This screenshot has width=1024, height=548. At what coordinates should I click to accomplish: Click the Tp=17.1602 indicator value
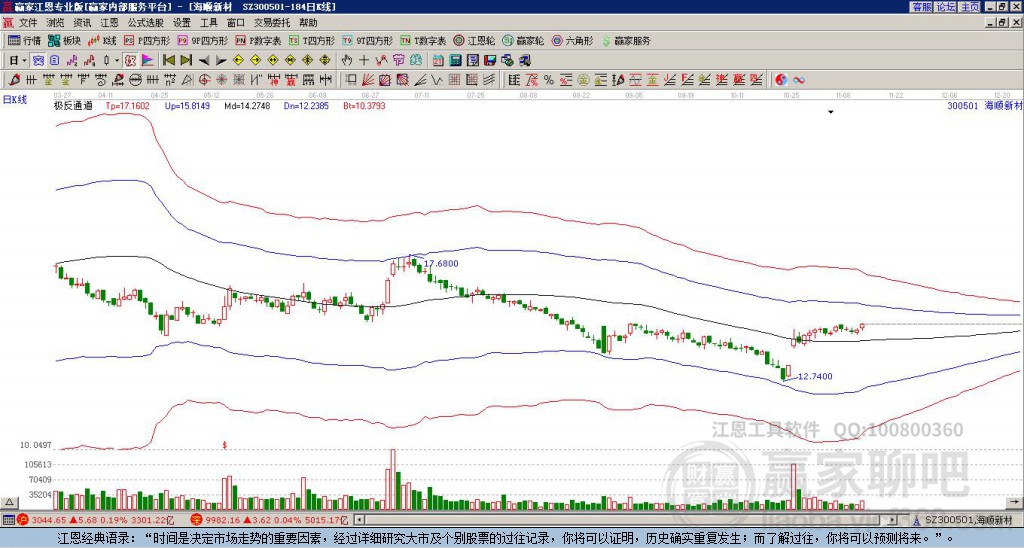click(x=127, y=105)
